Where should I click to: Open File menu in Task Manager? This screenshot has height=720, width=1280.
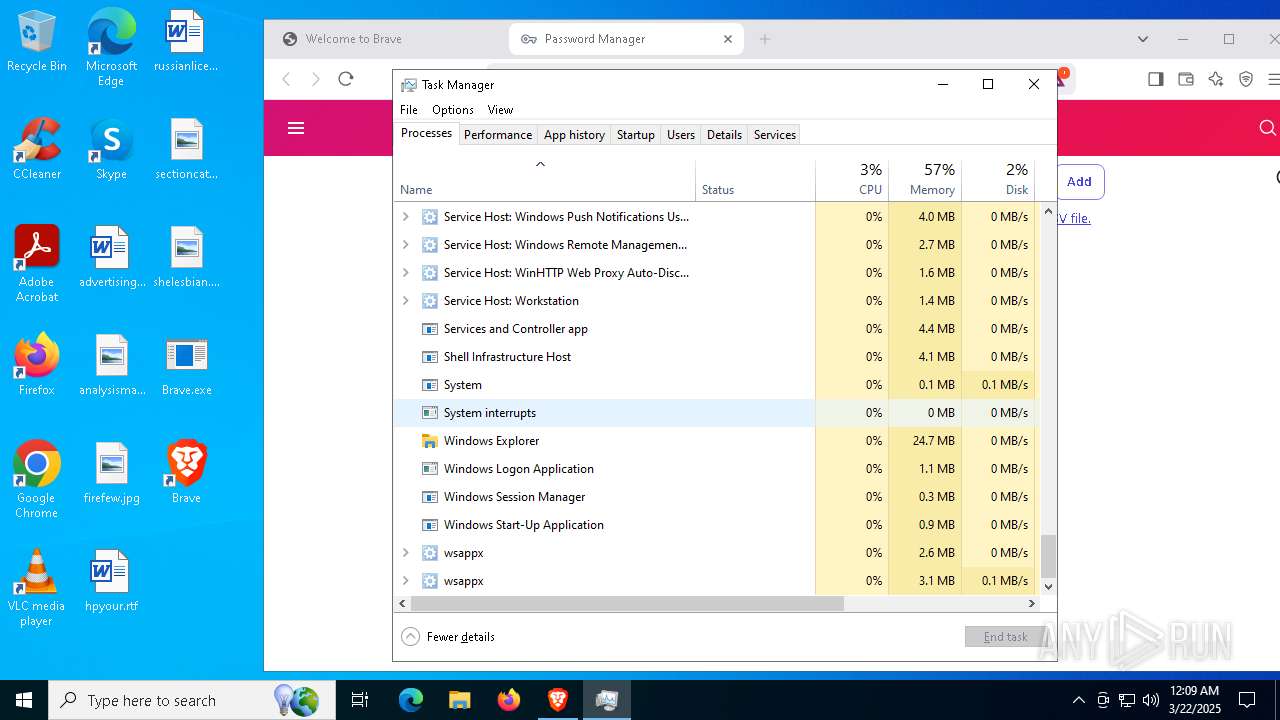coord(409,110)
